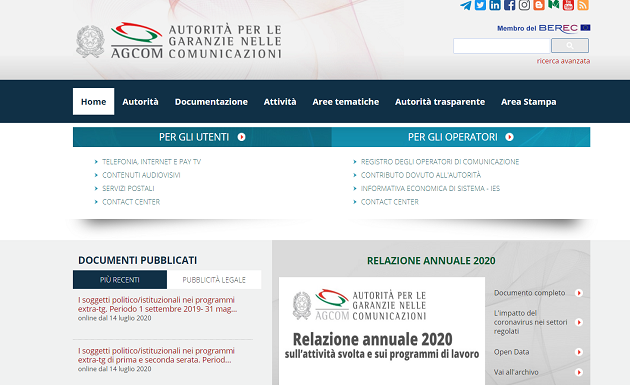Viewport: 630px width, 385px height.
Task: Open the Attività menu
Action: tap(280, 102)
